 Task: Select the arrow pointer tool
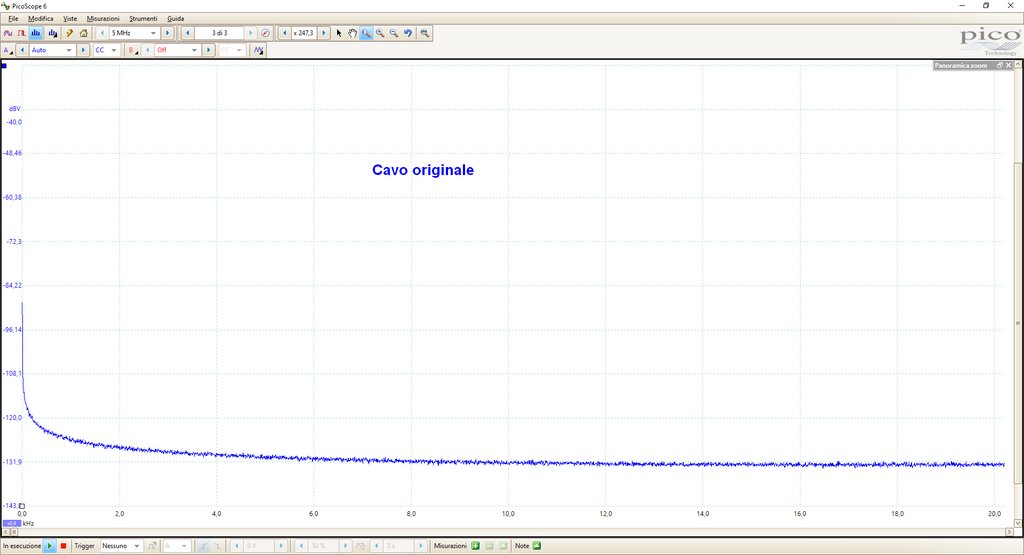[x=338, y=33]
